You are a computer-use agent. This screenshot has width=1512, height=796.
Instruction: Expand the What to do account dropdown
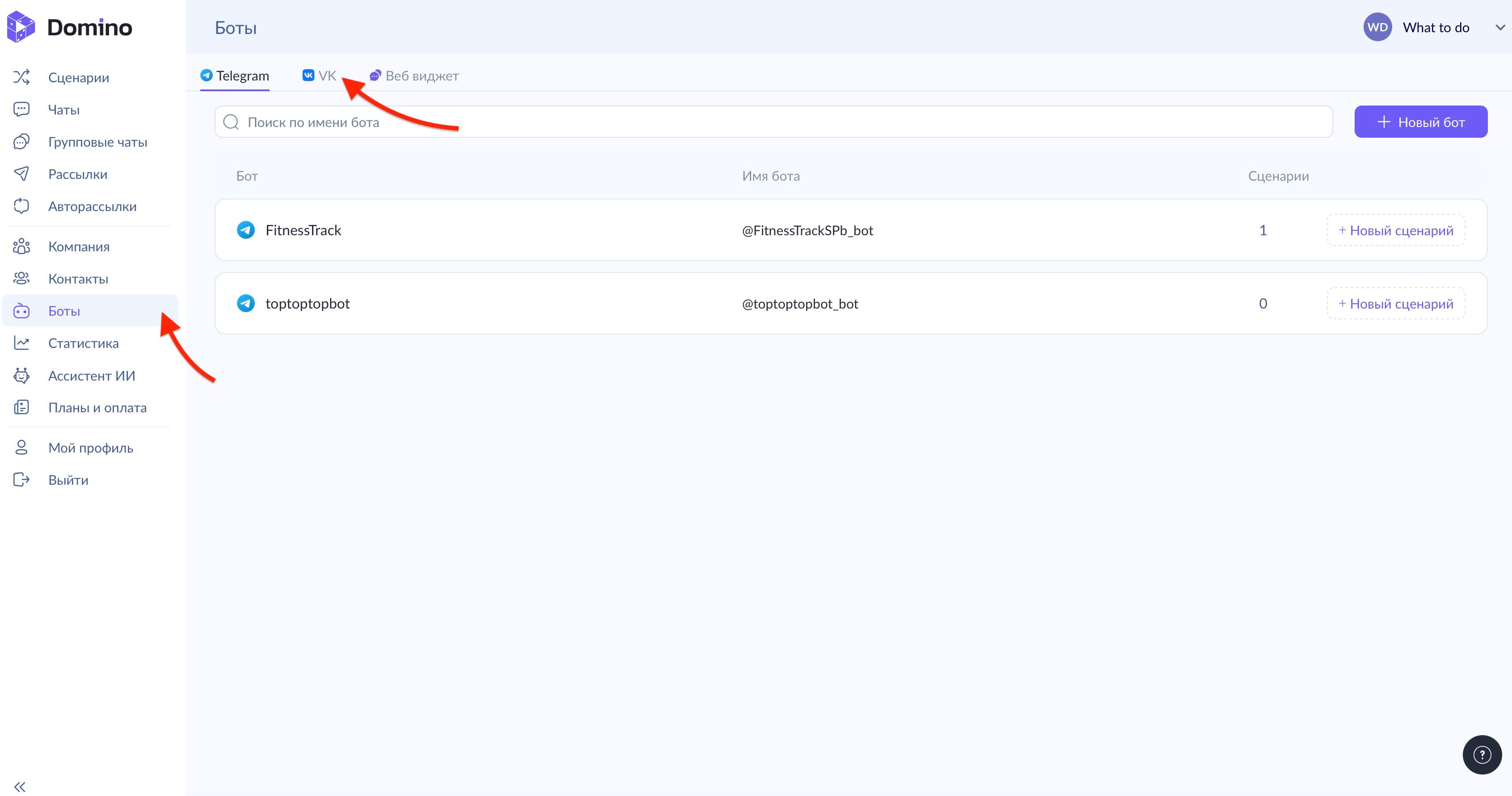tap(1500, 28)
